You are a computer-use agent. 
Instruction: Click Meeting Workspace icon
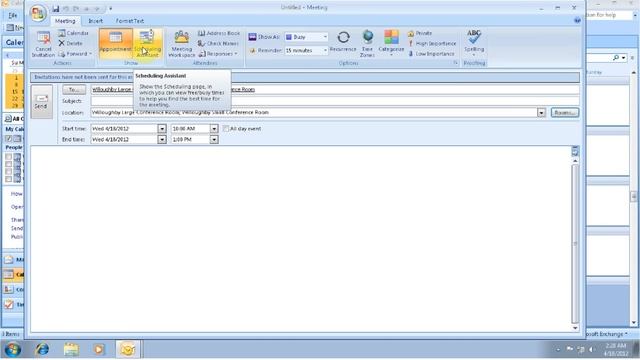[x=182, y=44]
